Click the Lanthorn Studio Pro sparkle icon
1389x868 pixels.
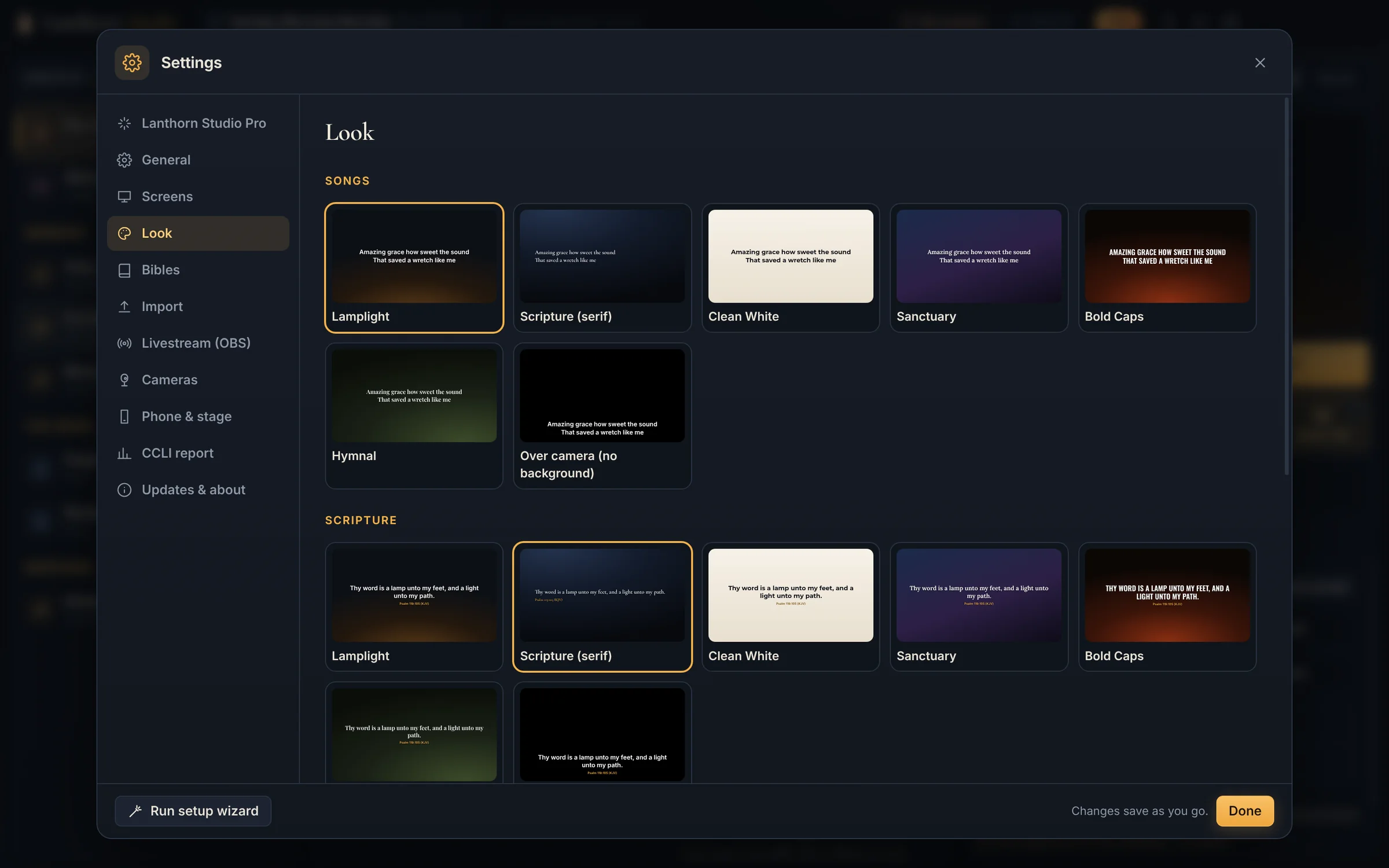[x=124, y=123]
